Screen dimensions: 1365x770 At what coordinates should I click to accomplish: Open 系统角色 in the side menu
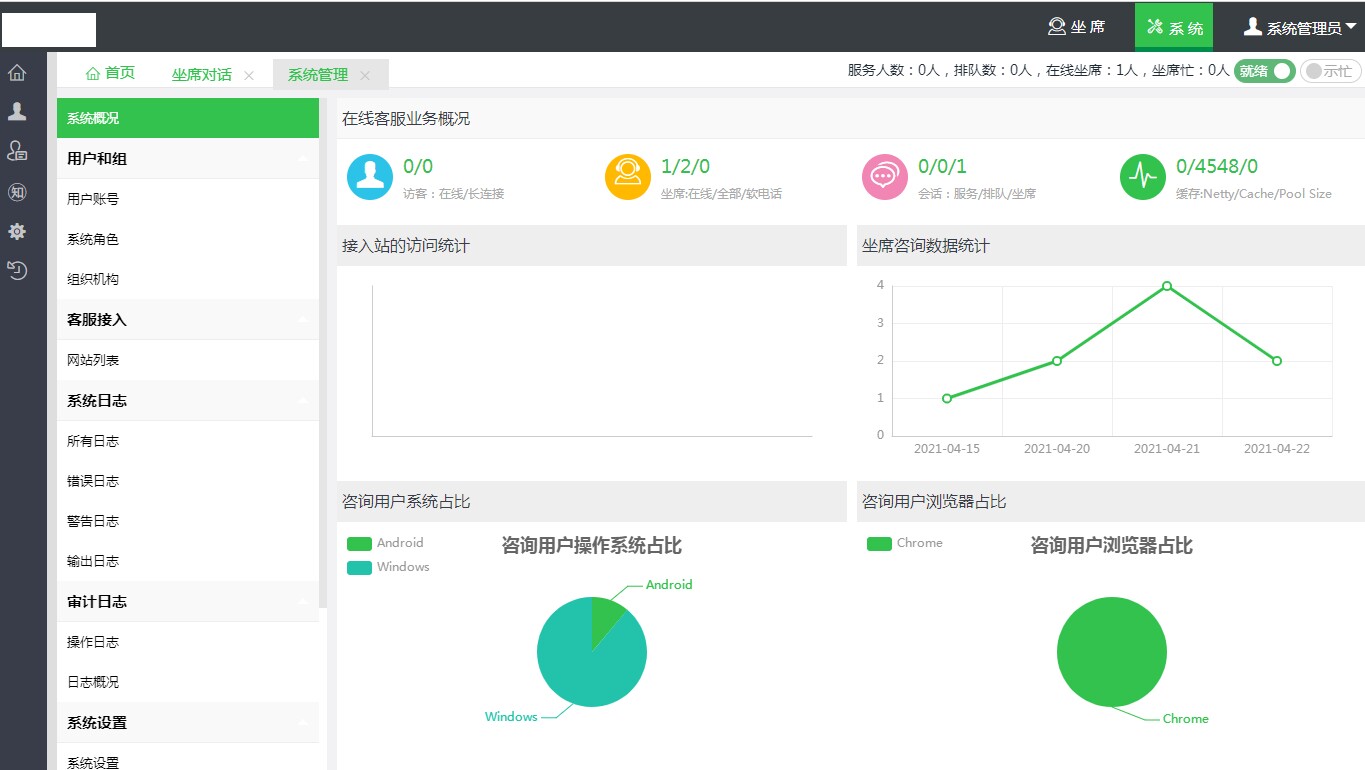188,239
